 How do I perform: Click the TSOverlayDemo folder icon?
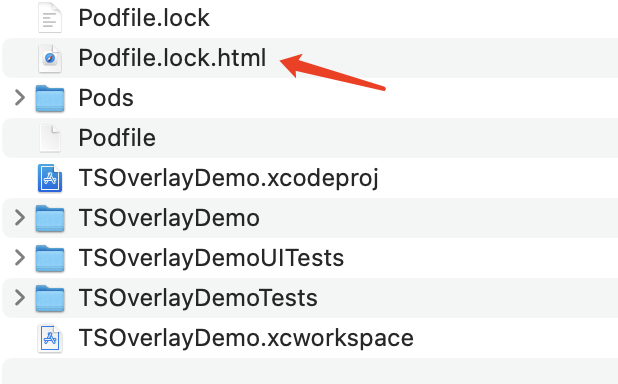pyautogui.click(x=50, y=218)
